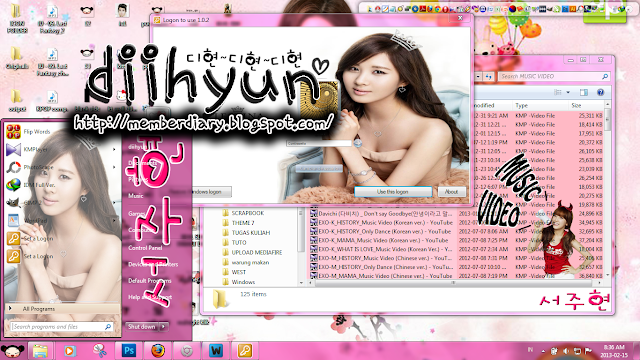
Task: Expand the KMPlayer jump list arrow
Action: click(114, 149)
